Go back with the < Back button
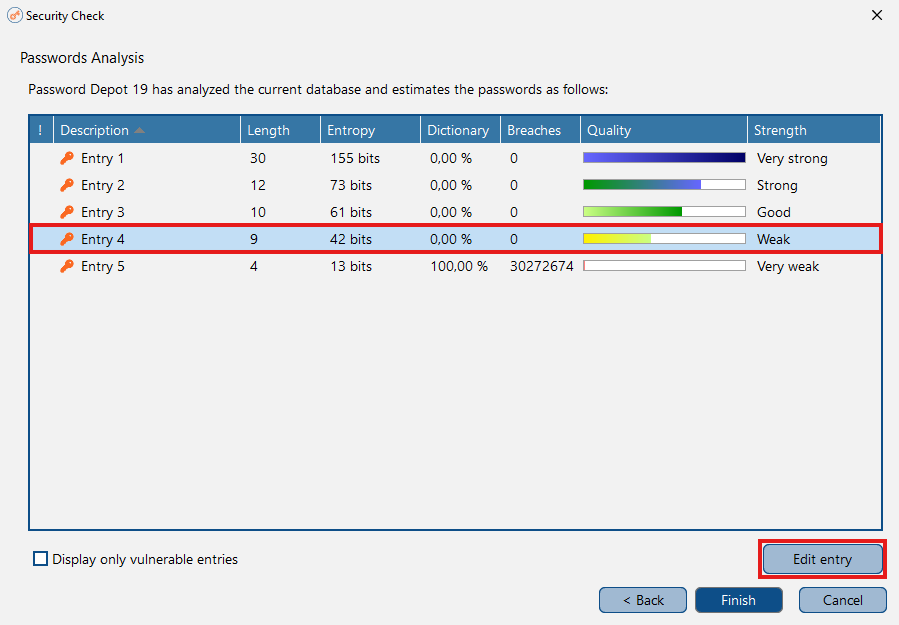 click(643, 600)
